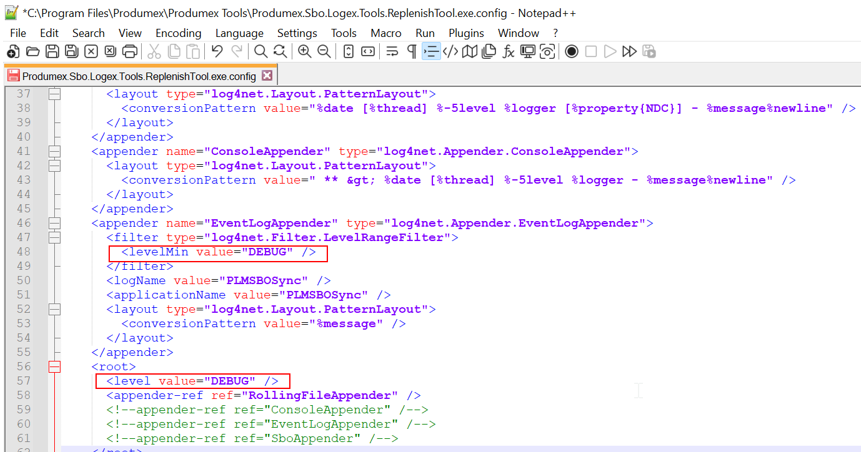Close the ReplenishTool.exe.config tab

[267, 75]
